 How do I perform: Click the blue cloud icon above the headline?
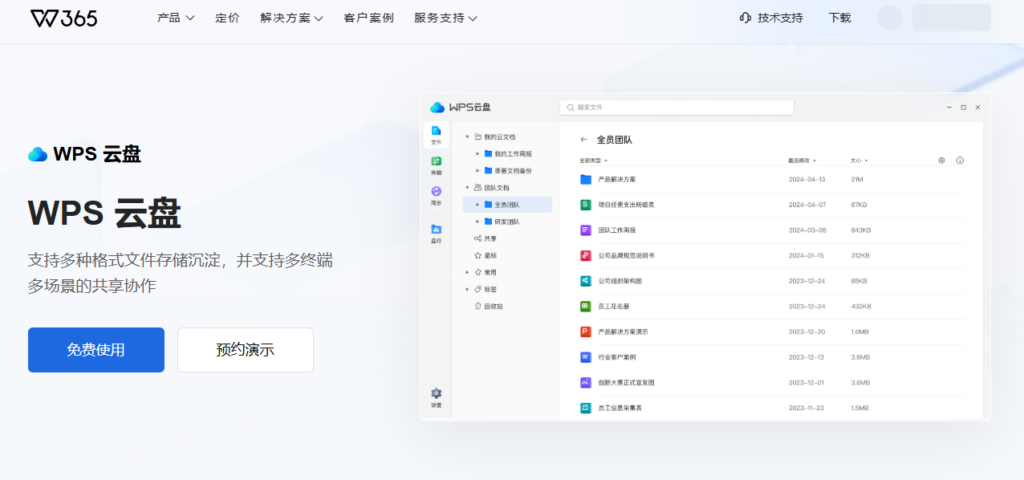point(38,154)
